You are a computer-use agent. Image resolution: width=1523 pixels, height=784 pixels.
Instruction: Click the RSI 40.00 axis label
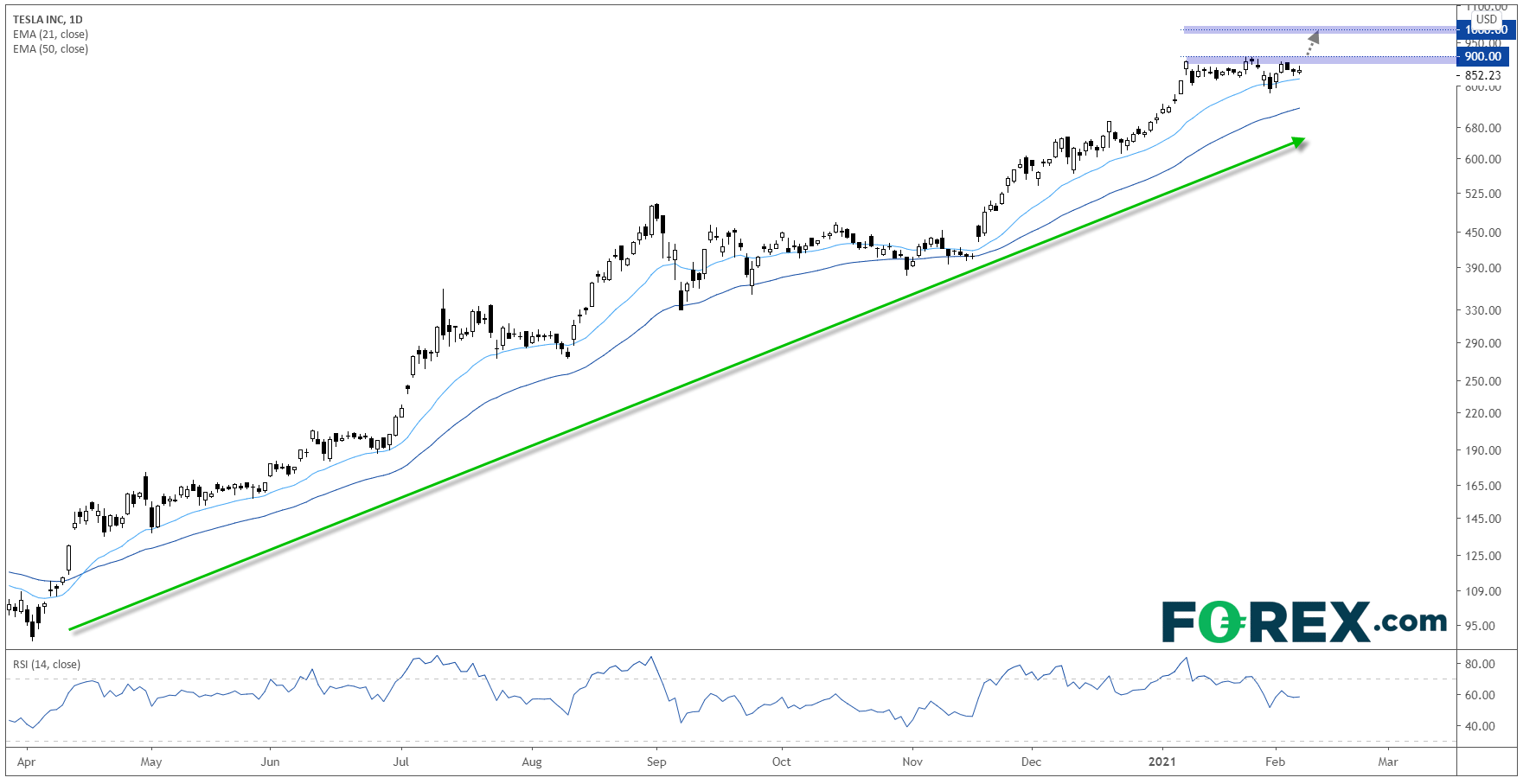pos(1481,726)
